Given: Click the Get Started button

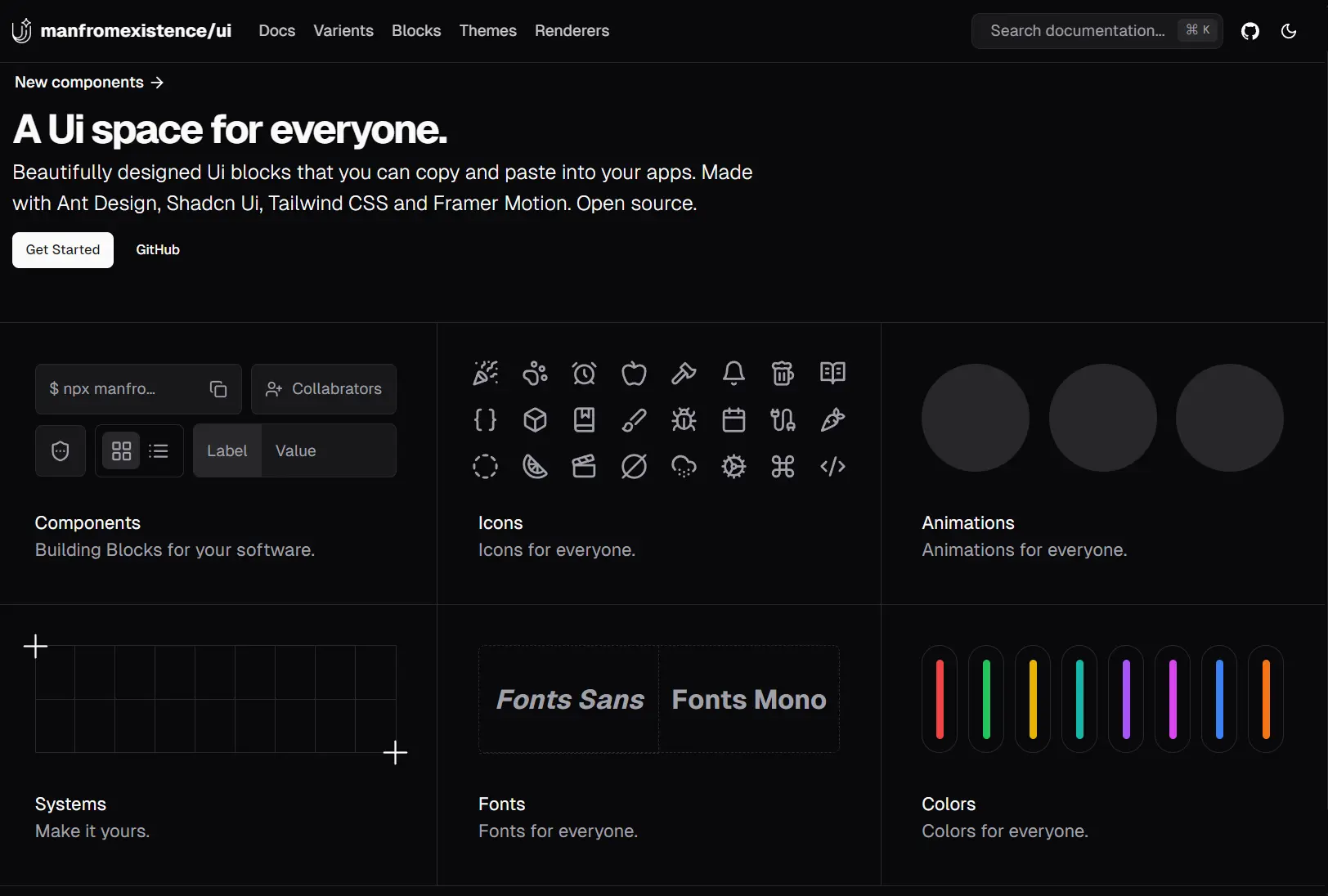Looking at the screenshot, I should tap(63, 250).
